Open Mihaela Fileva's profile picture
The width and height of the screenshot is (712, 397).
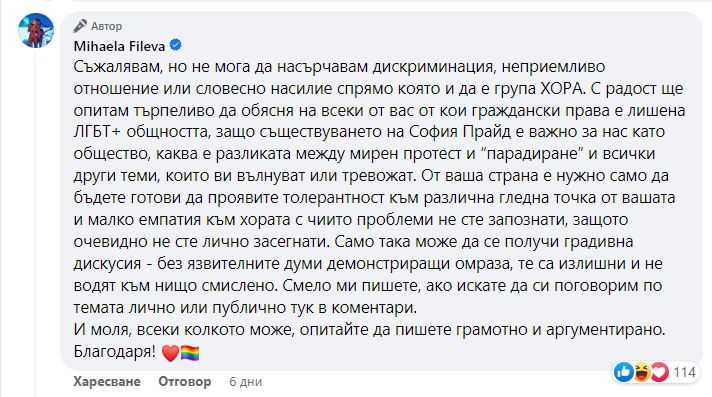(36, 30)
